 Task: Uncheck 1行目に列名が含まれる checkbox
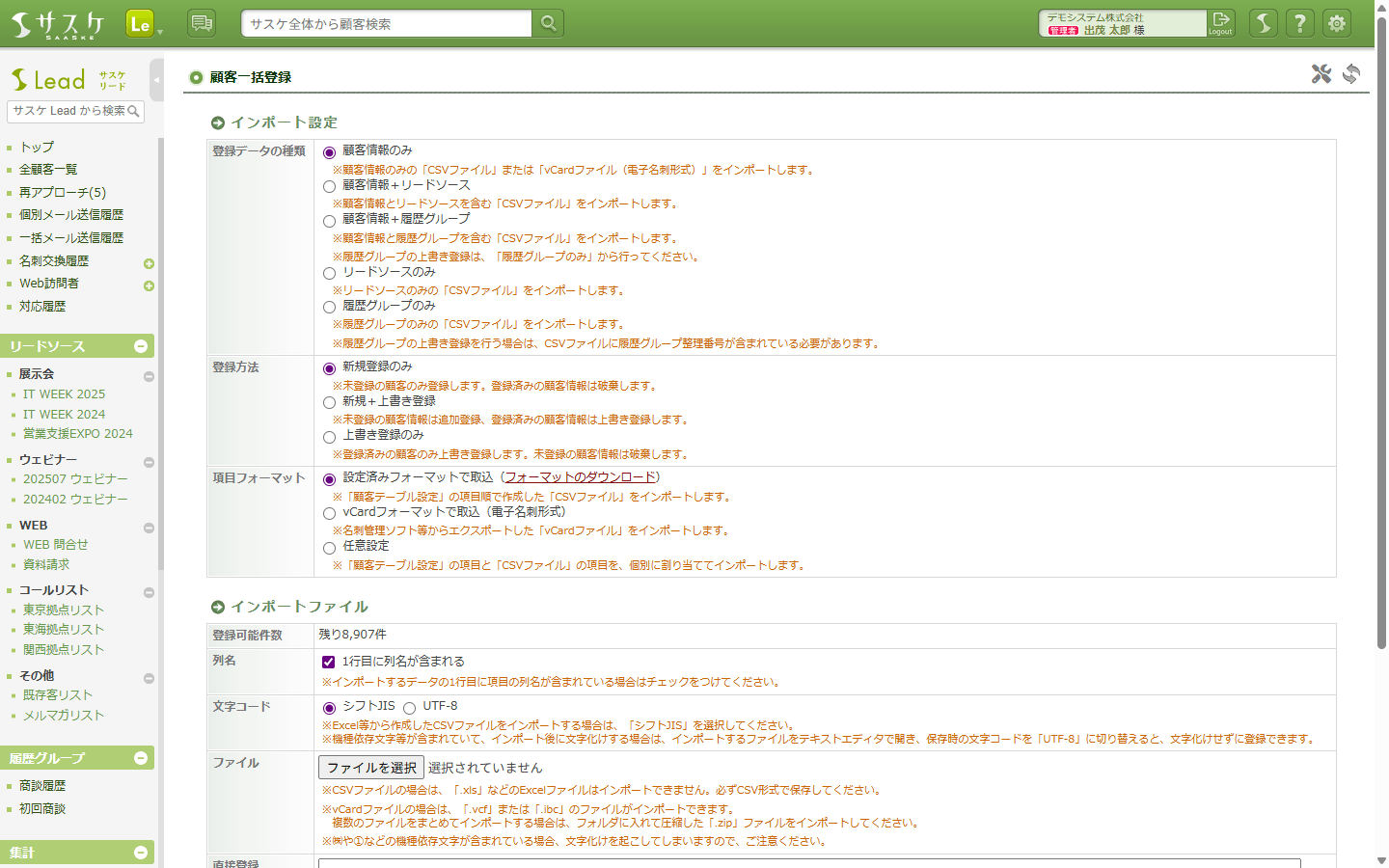[328, 663]
